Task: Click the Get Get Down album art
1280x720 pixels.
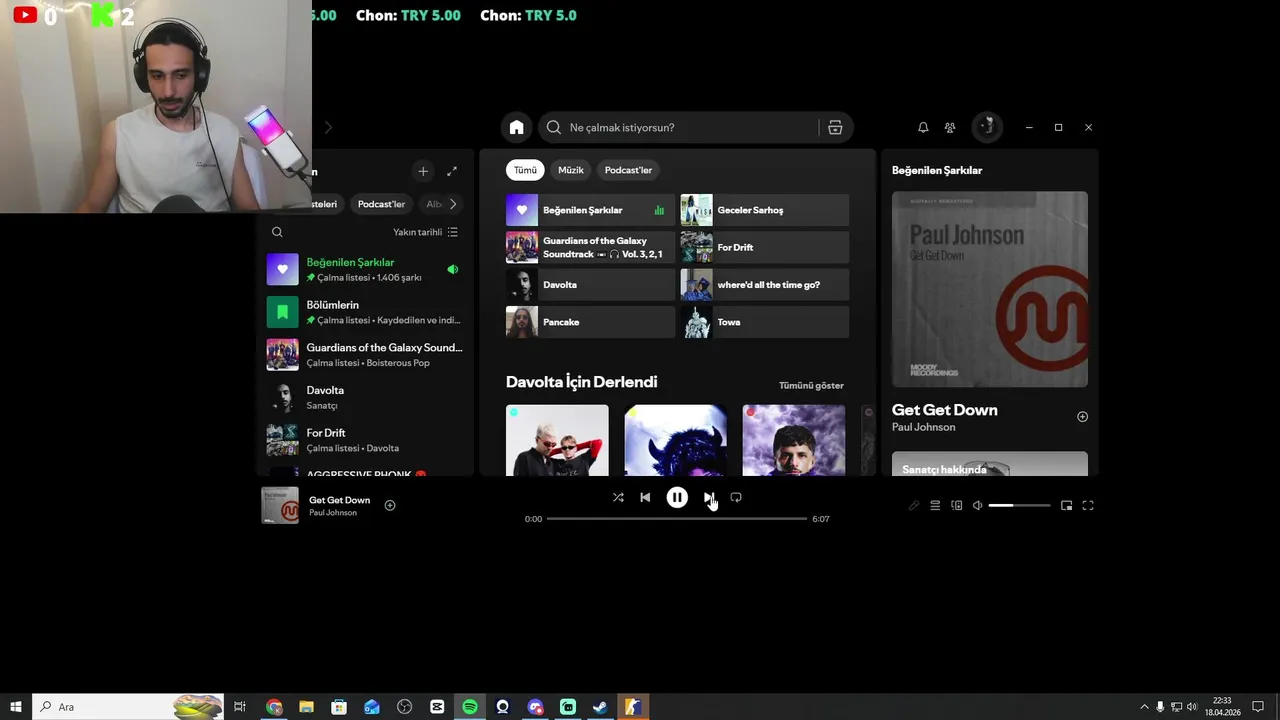Action: click(x=990, y=289)
